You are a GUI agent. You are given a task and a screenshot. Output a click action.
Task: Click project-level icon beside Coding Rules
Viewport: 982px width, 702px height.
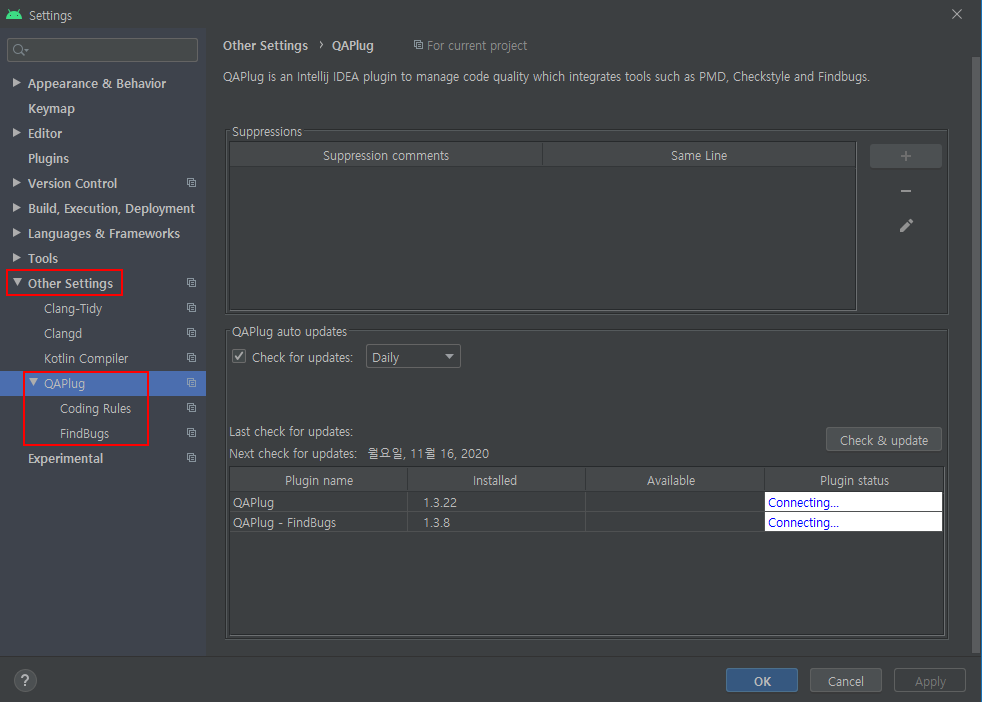tap(192, 408)
